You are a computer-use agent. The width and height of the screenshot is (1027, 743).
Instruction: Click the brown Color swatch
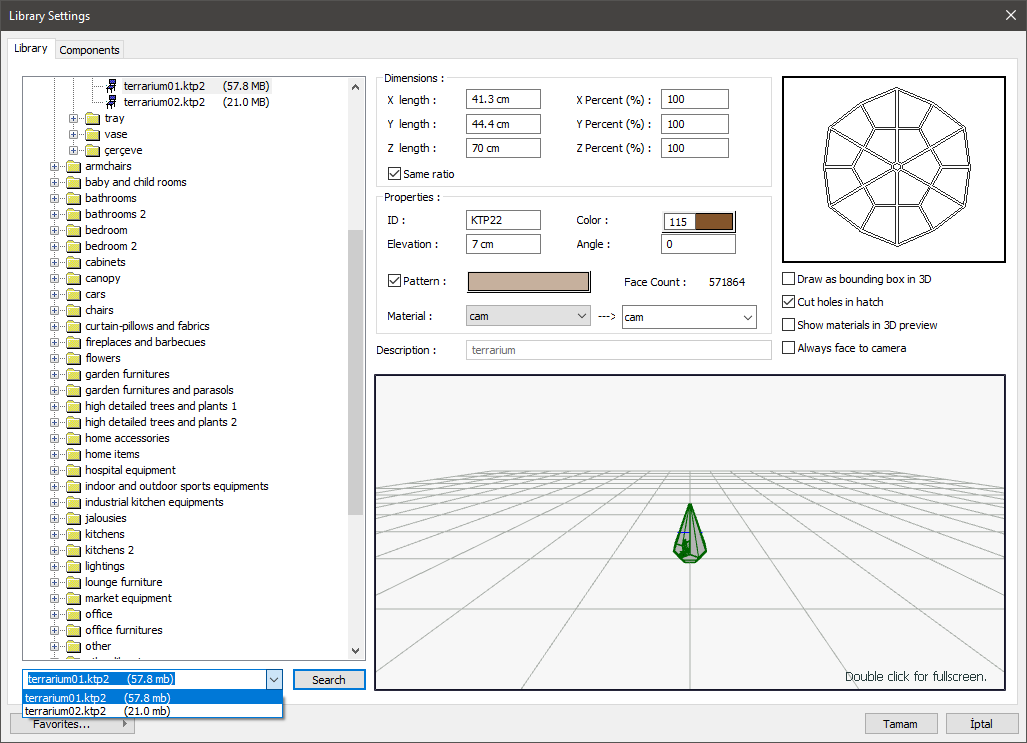713,222
